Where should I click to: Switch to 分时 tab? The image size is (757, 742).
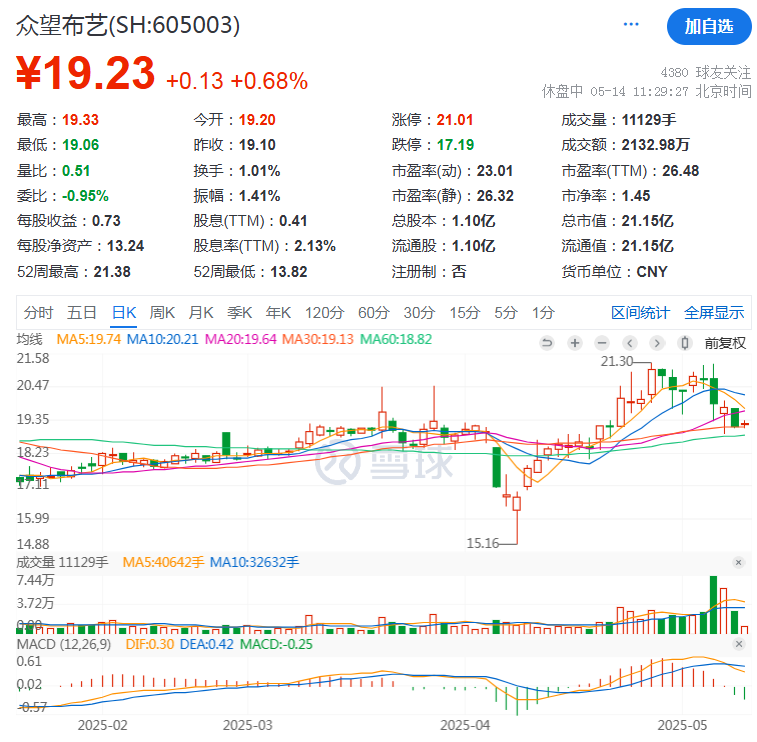tap(38, 313)
